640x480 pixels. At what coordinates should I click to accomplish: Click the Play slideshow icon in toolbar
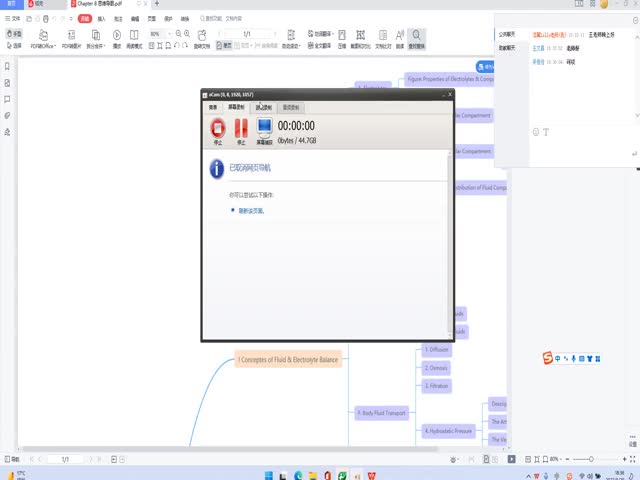coord(118,38)
